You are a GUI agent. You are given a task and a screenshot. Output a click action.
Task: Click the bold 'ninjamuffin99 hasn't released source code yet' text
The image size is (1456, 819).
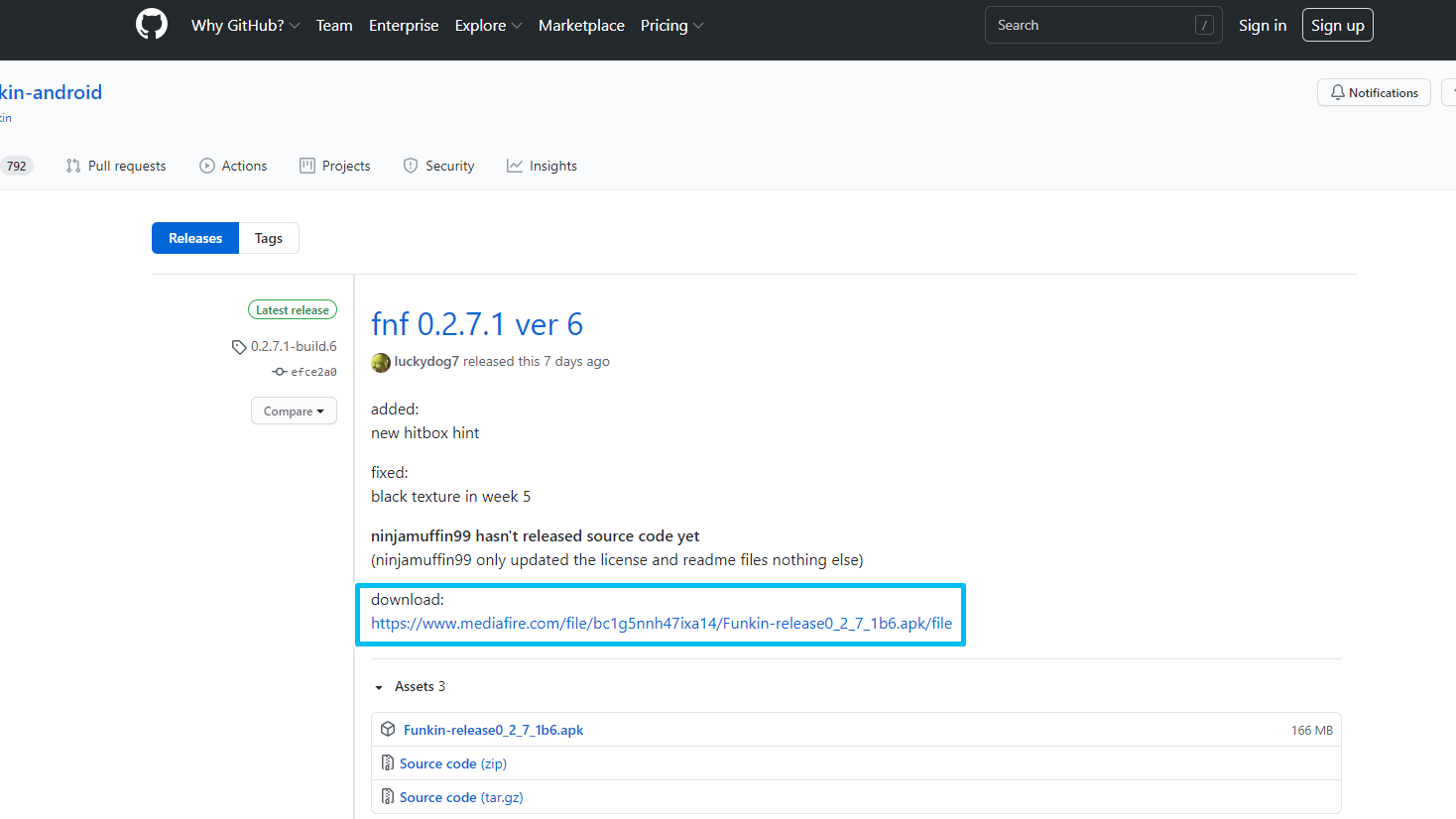(x=536, y=536)
